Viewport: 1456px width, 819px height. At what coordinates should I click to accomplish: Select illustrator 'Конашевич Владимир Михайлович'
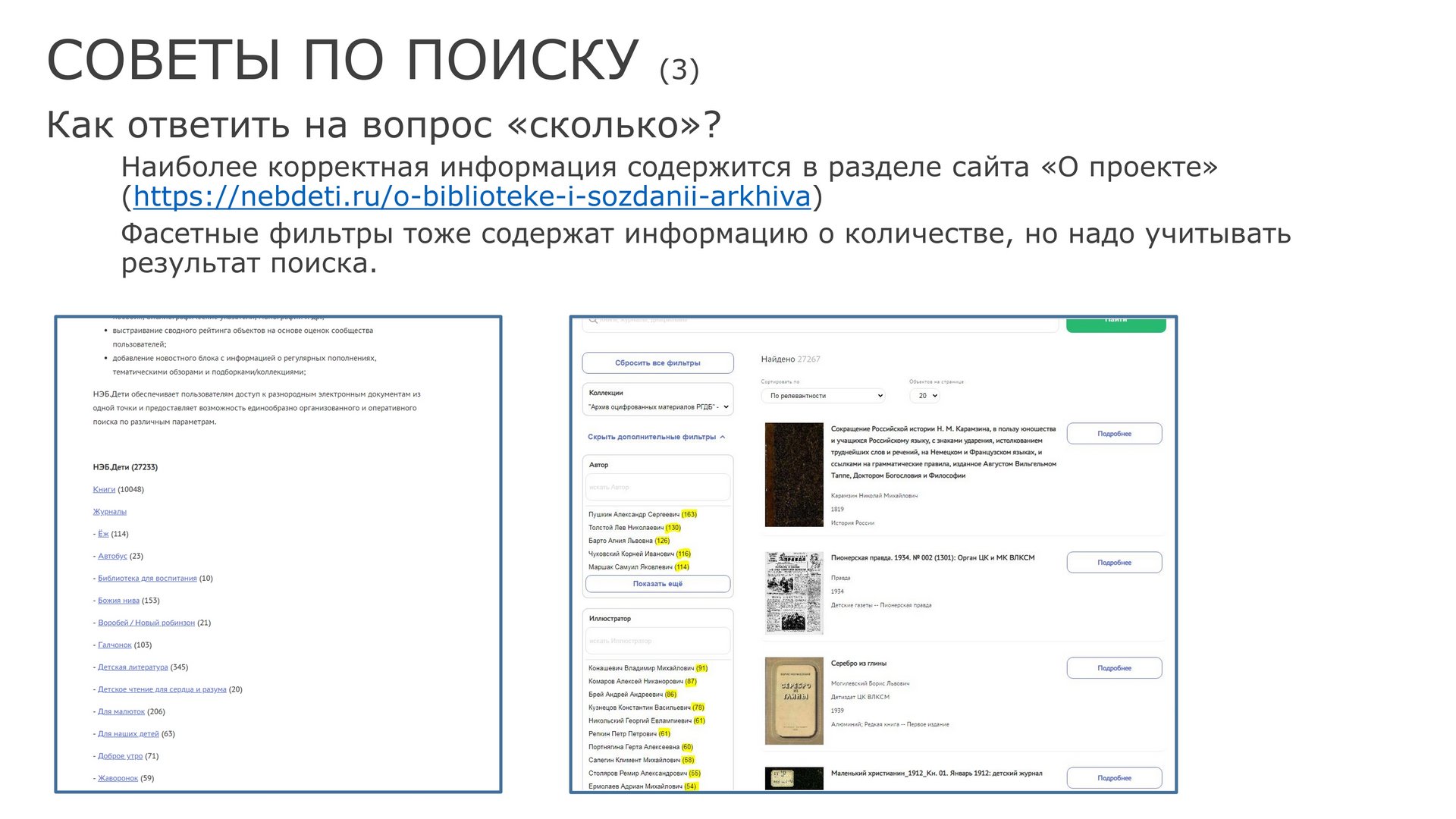coord(648,668)
